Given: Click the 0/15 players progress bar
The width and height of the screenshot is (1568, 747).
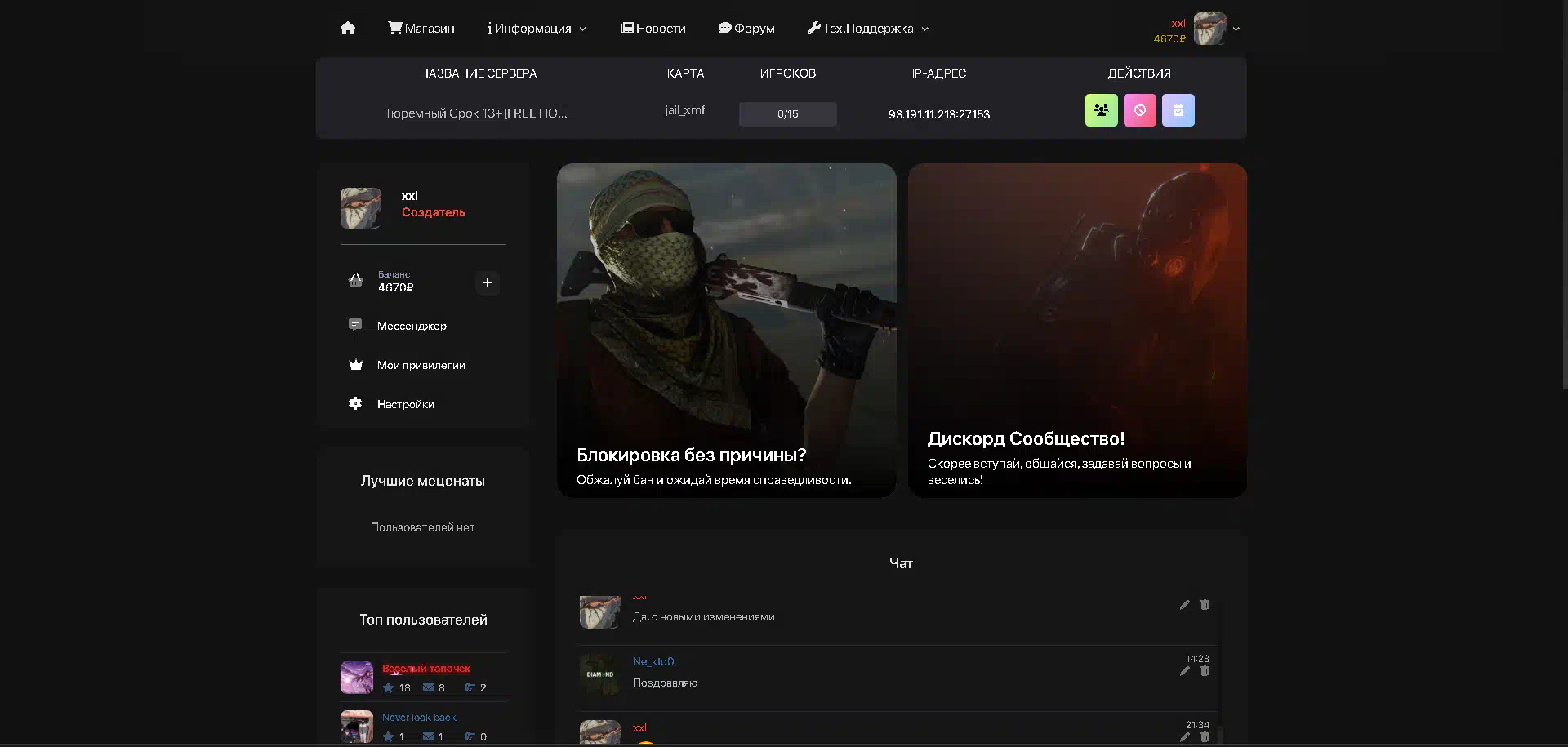Looking at the screenshot, I should click(787, 114).
